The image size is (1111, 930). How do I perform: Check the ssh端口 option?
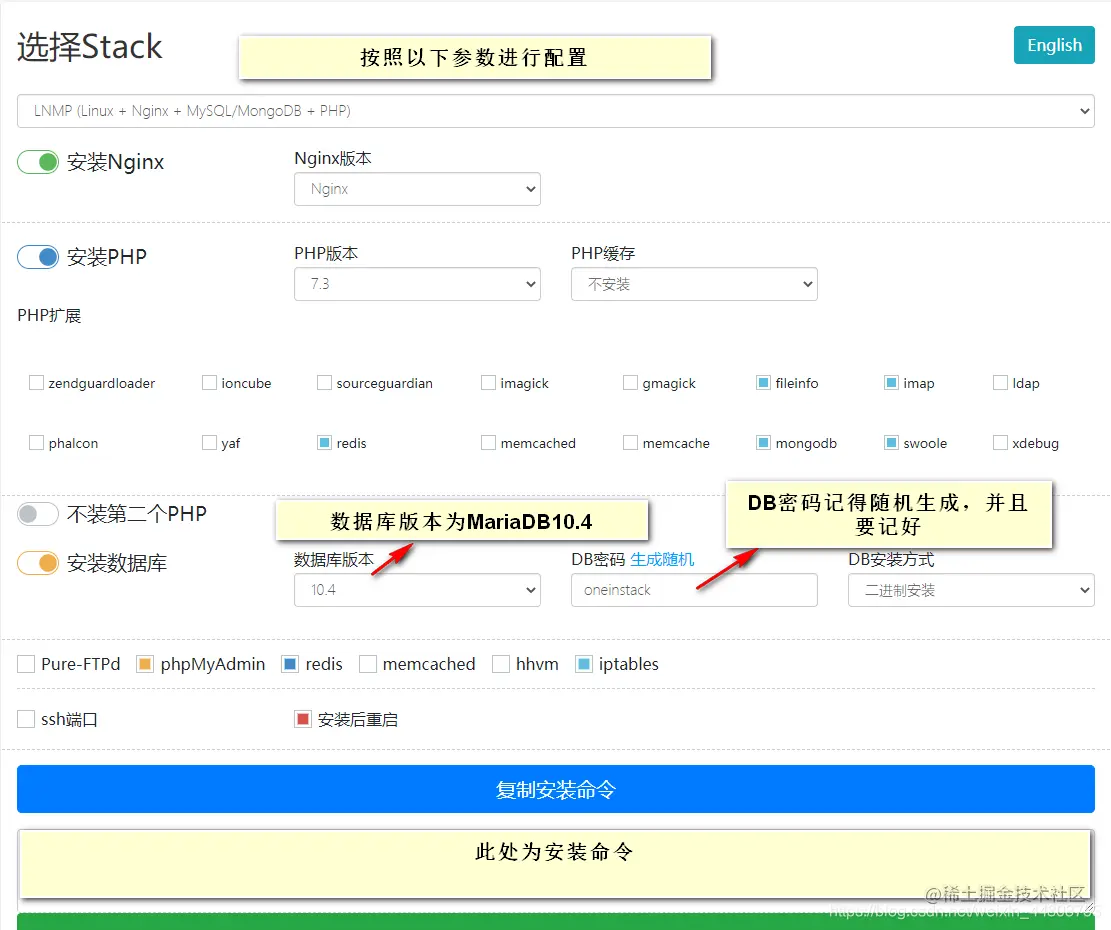pyautogui.click(x=26, y=719)
